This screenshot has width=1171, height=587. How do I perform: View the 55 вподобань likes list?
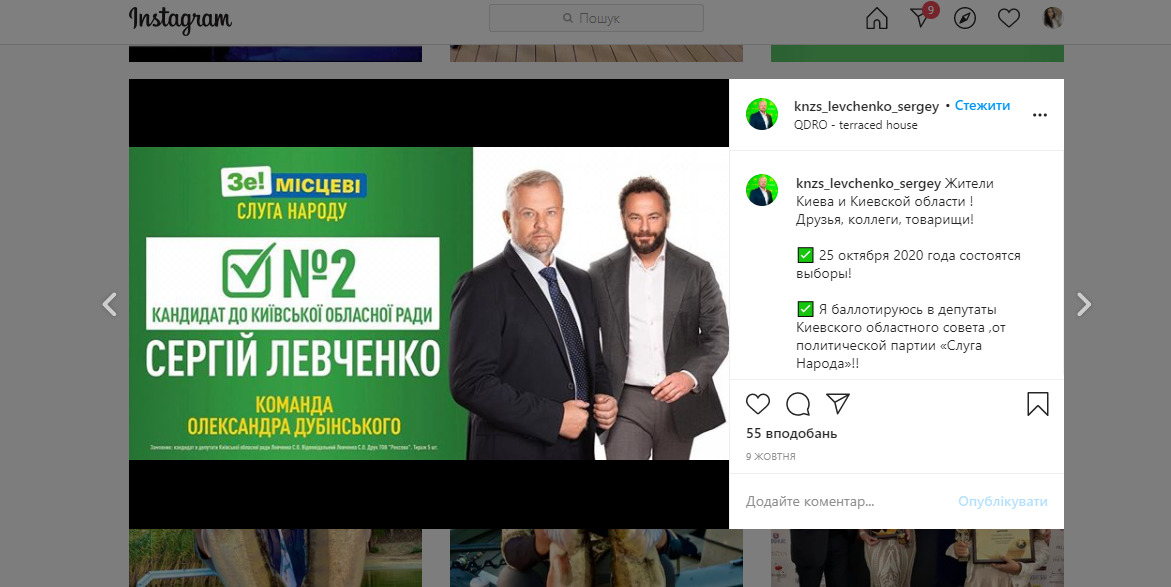[792, 433]
